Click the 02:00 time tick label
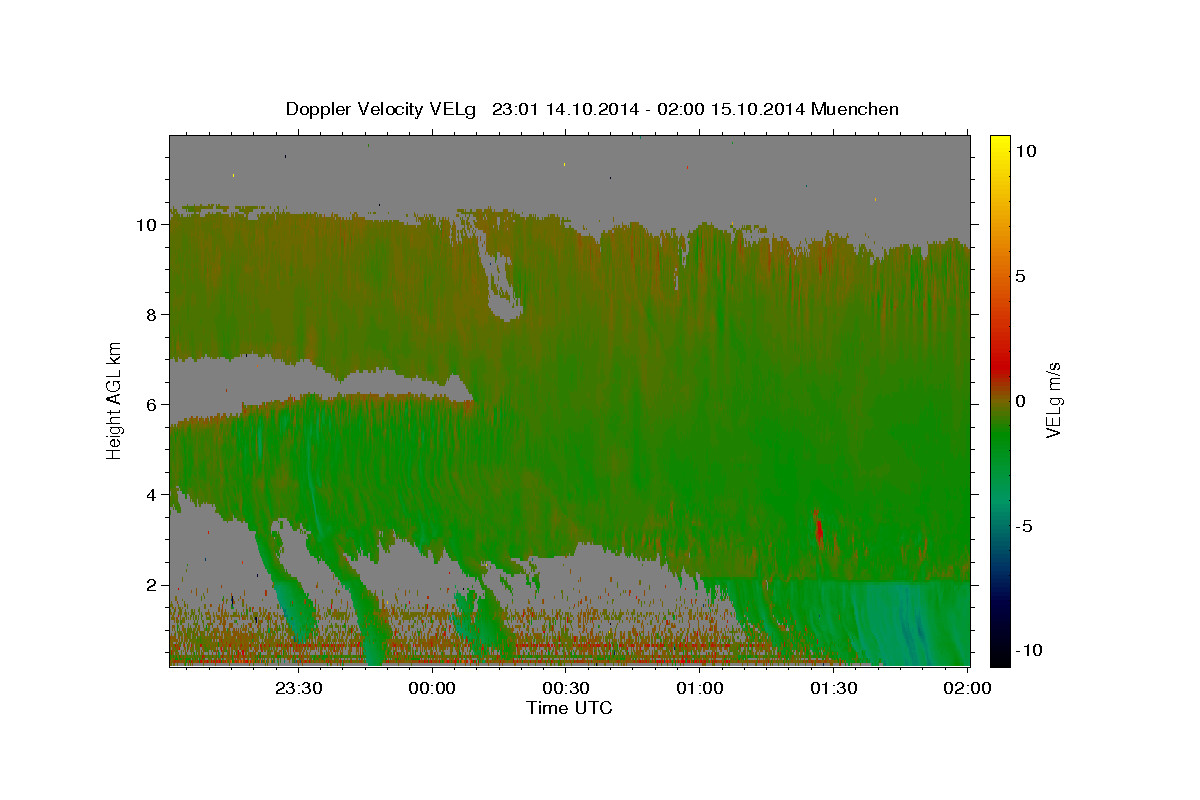1200x800 pixels. tap(967, 688)
